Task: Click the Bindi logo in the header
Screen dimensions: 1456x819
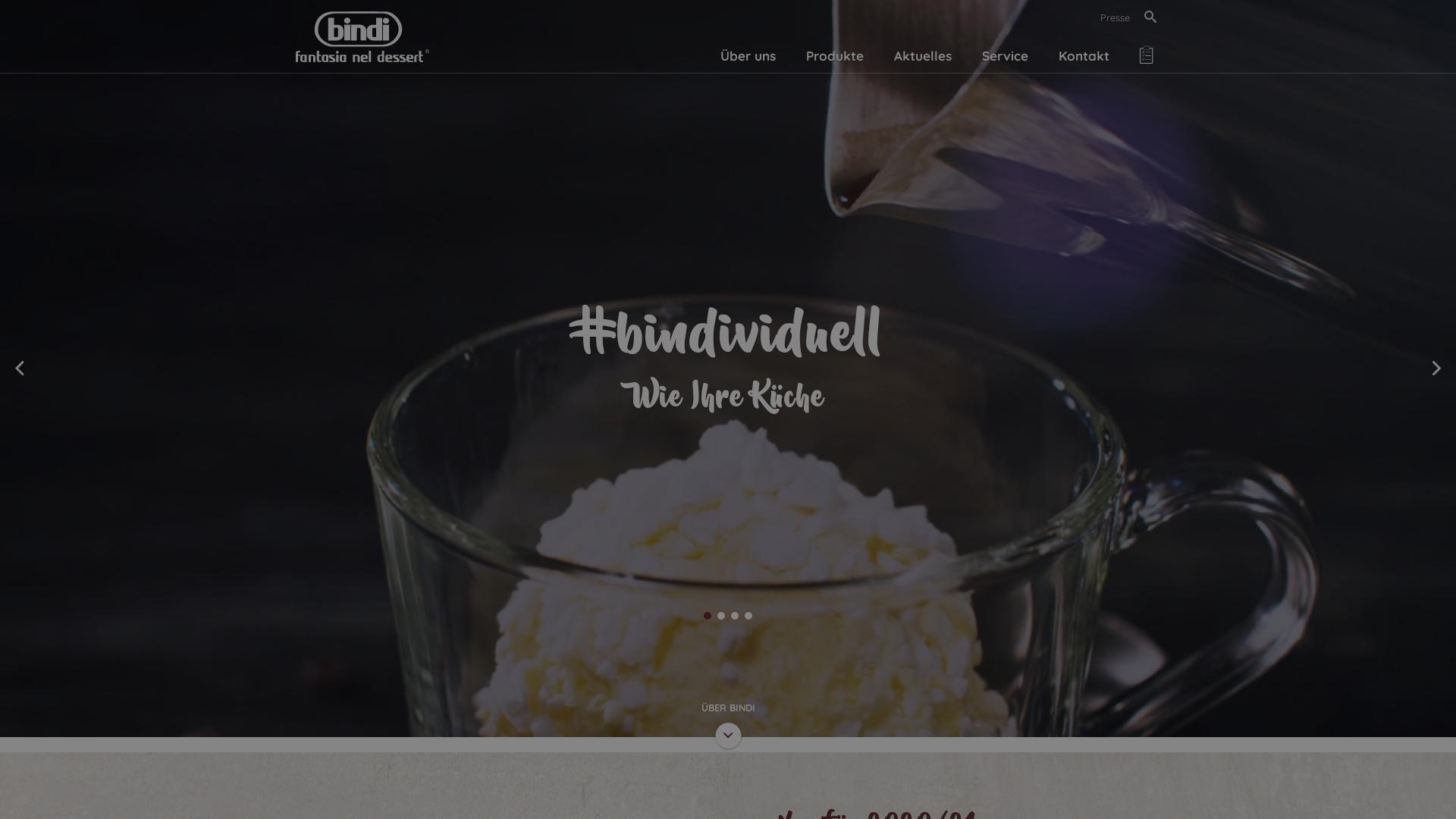Action: [x=362, y=36]
